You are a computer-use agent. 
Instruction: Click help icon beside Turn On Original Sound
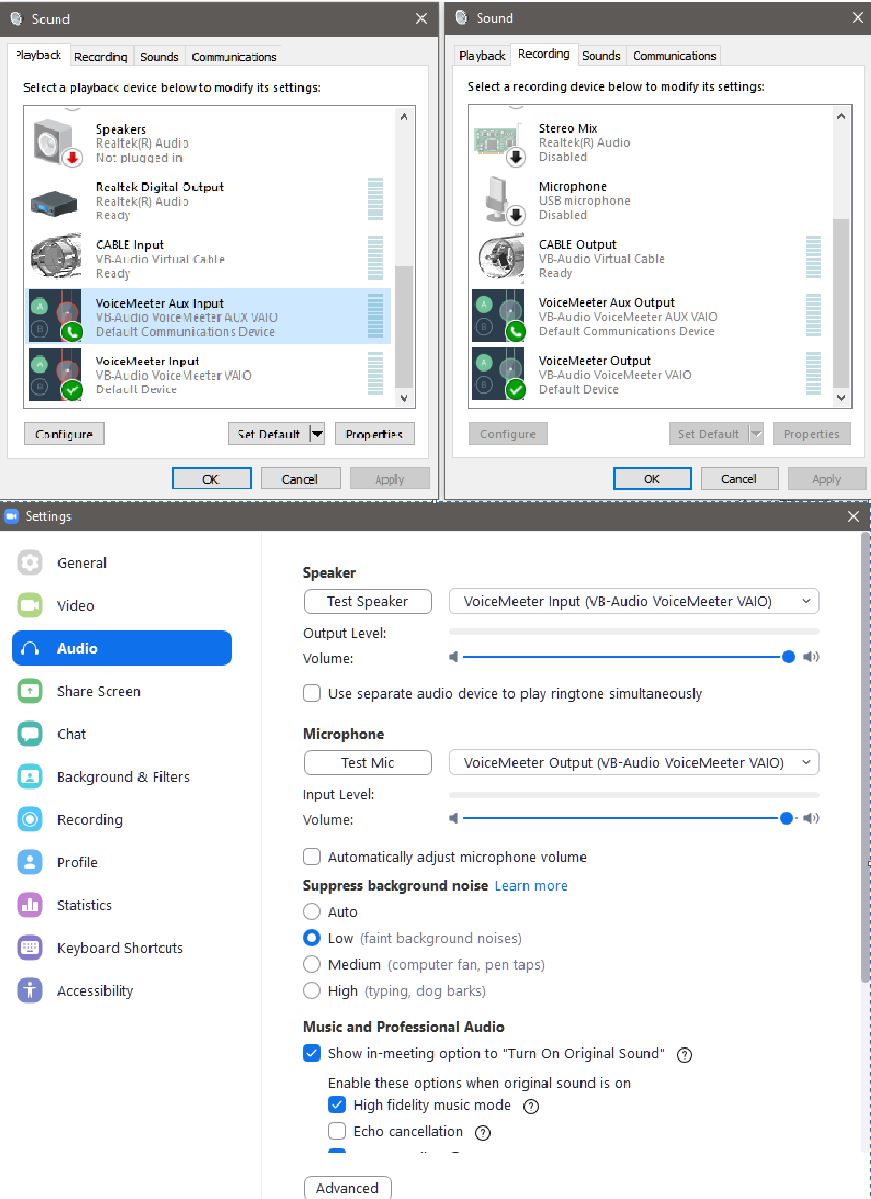pos(685,1054)
